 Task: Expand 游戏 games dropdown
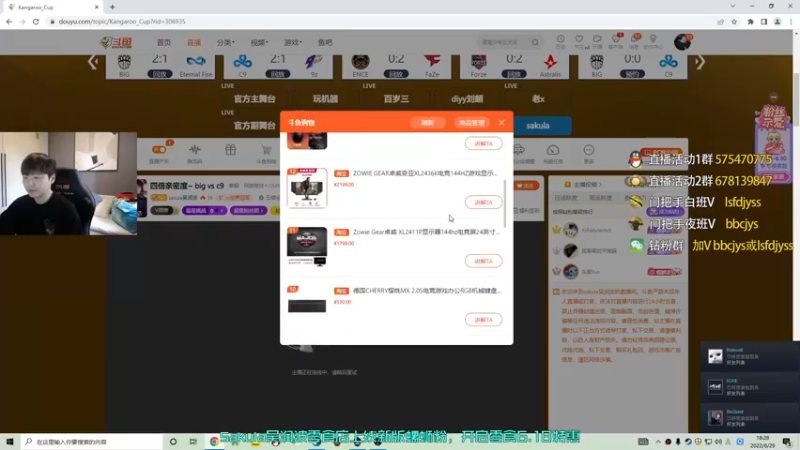click(293, 42)
